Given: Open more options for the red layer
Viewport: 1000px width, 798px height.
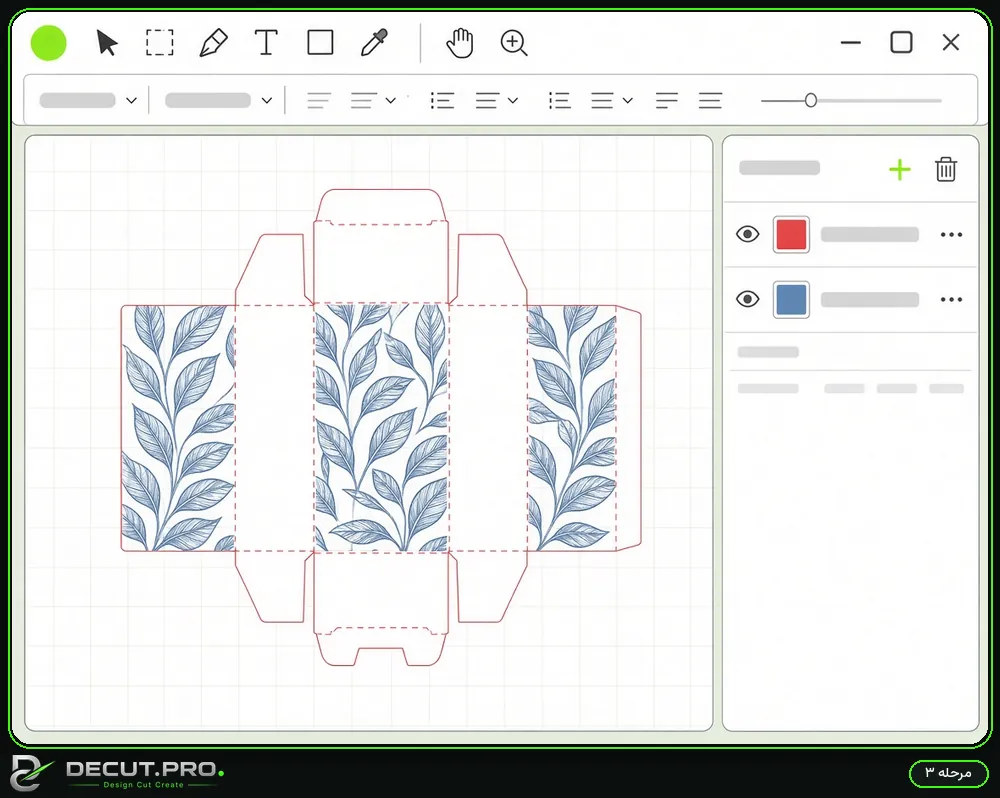Looking at the screenshot, I should pos(951,235).
